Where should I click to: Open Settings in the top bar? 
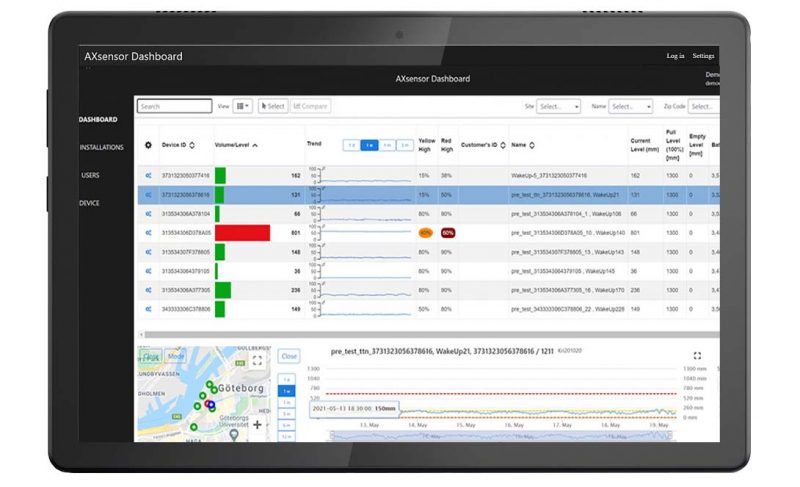click(703, 56)
